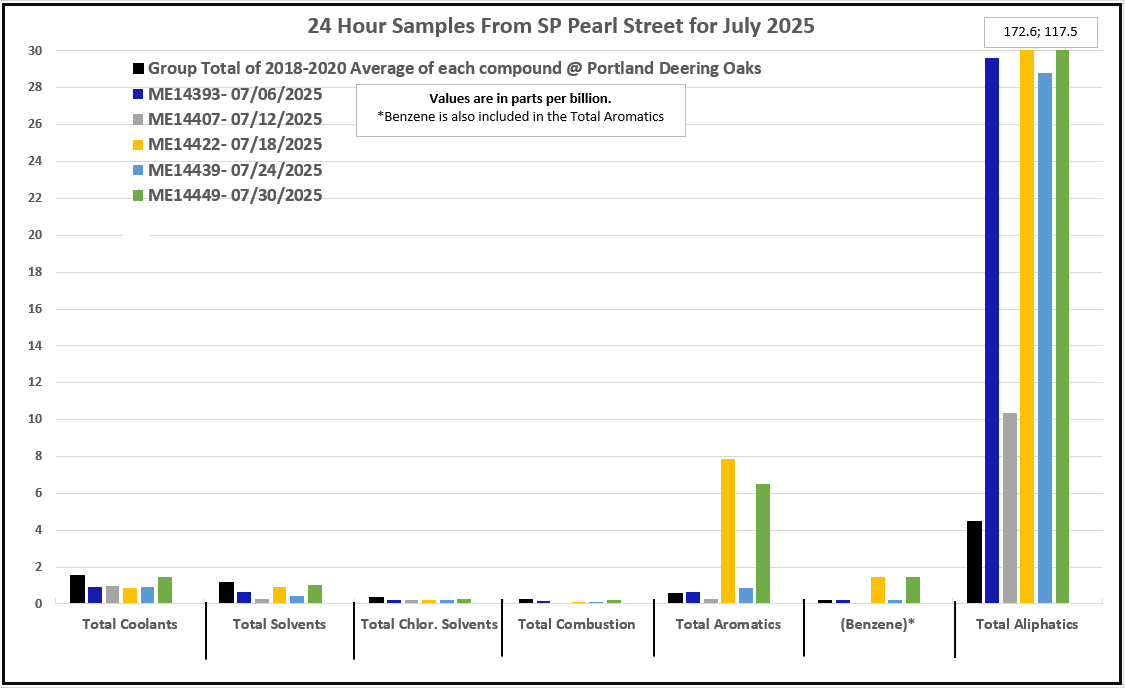The image size is (1125, 690).
Task: Click the Total Solvents category label
Action: click(x=279, y=624)
